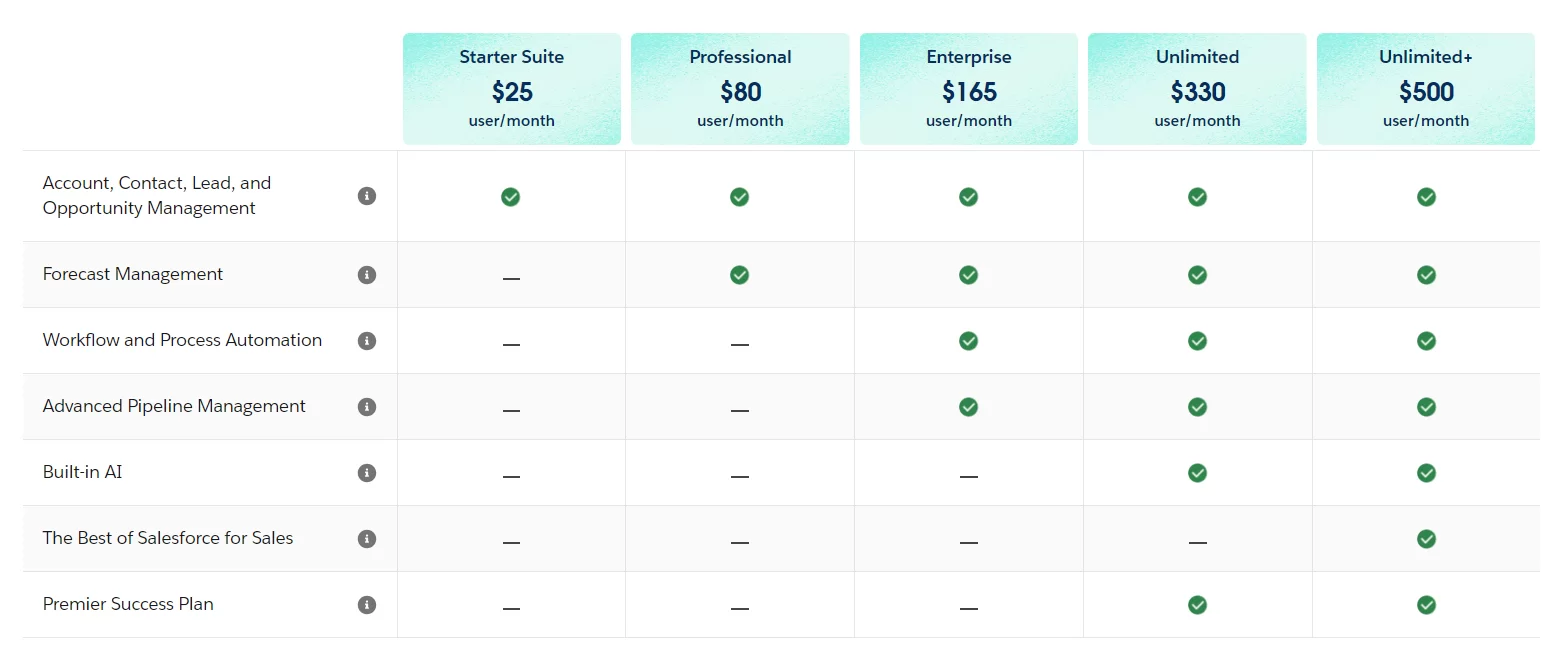
Task: Click the dash under Unlimited for The Best of Salesforce for Sales
Action: tap(1197, 541)
